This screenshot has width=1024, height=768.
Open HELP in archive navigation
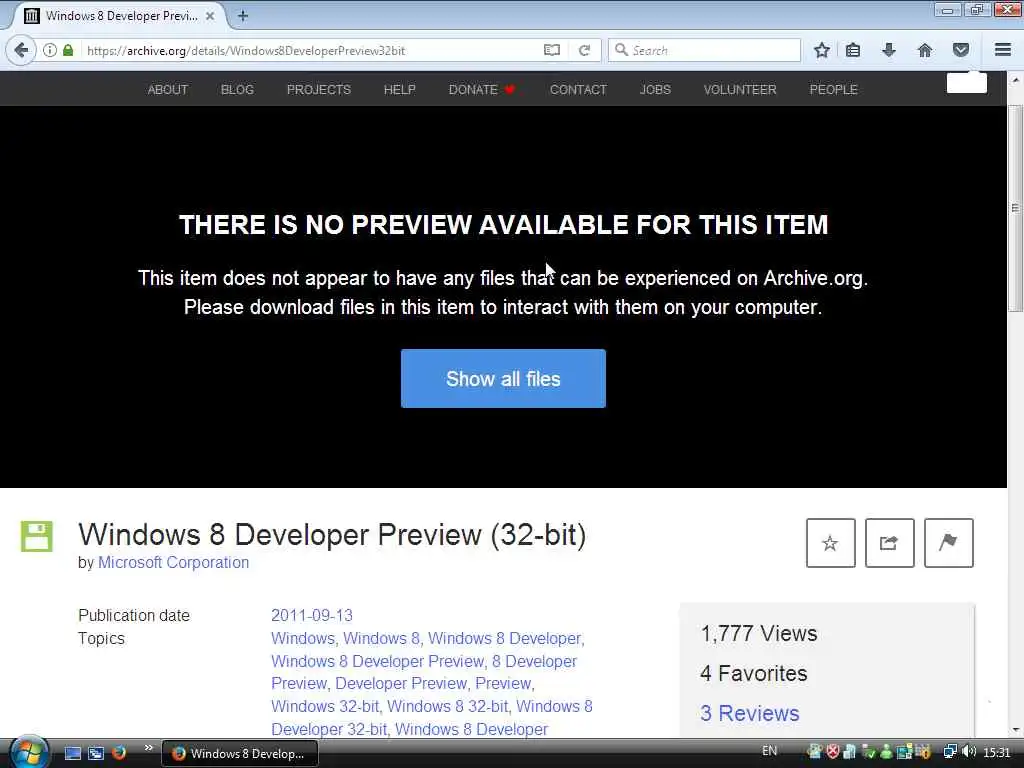[400, 89]
